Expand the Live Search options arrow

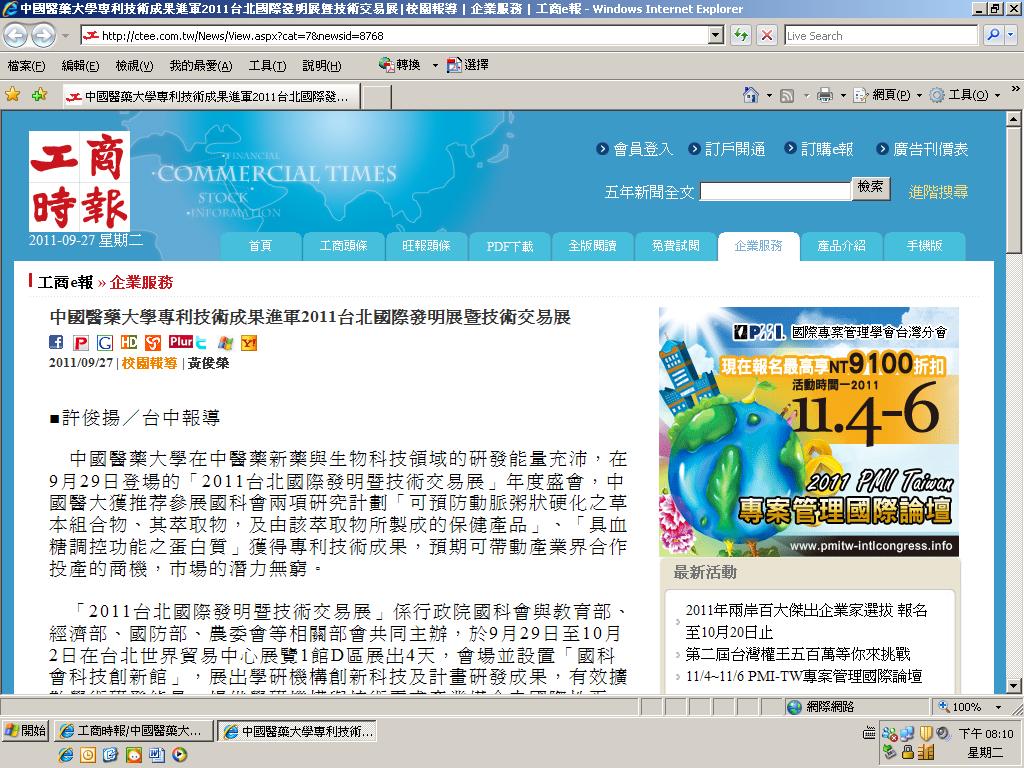(x=1011, y=35)
